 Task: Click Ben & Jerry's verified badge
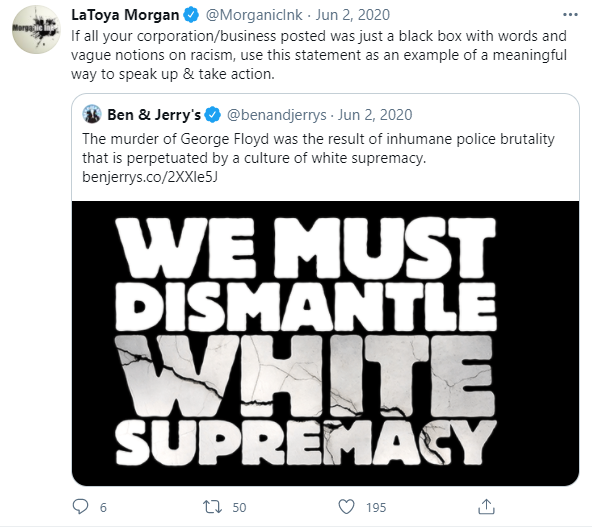[x=213, y=115]
